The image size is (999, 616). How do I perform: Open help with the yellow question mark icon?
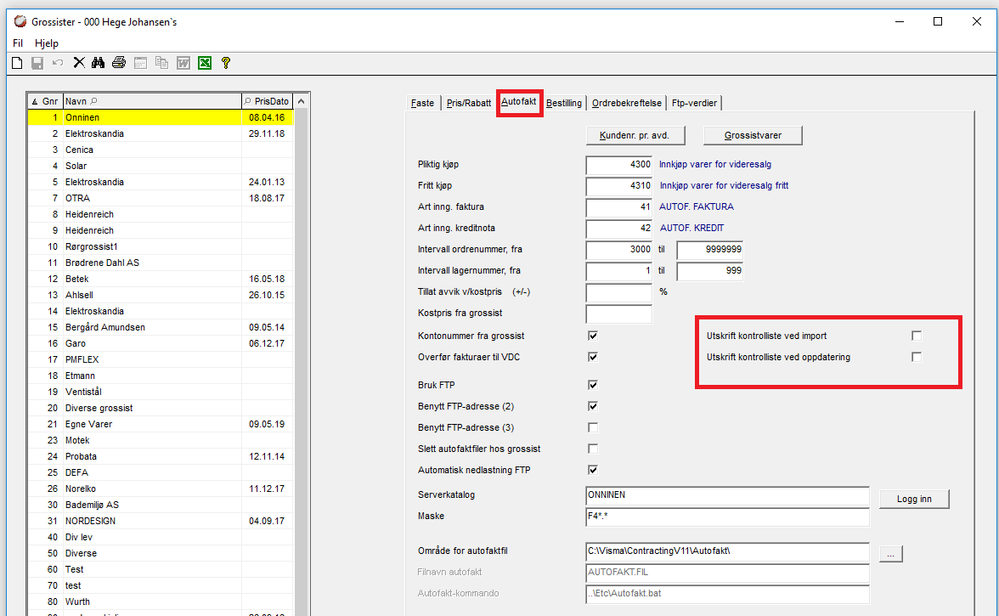(x=226, y=63)
